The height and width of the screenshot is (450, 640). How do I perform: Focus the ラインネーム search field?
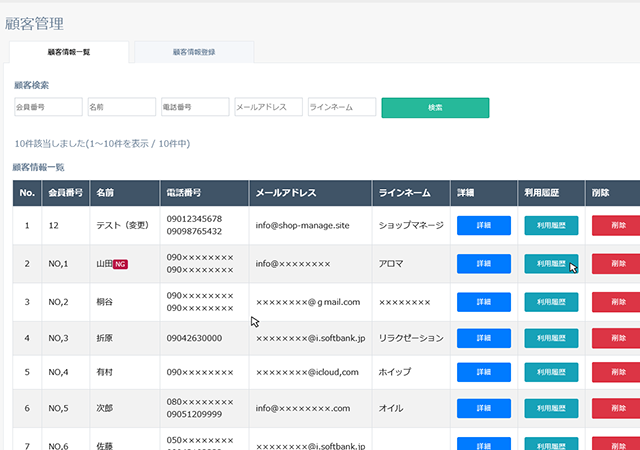coord(342,107)
